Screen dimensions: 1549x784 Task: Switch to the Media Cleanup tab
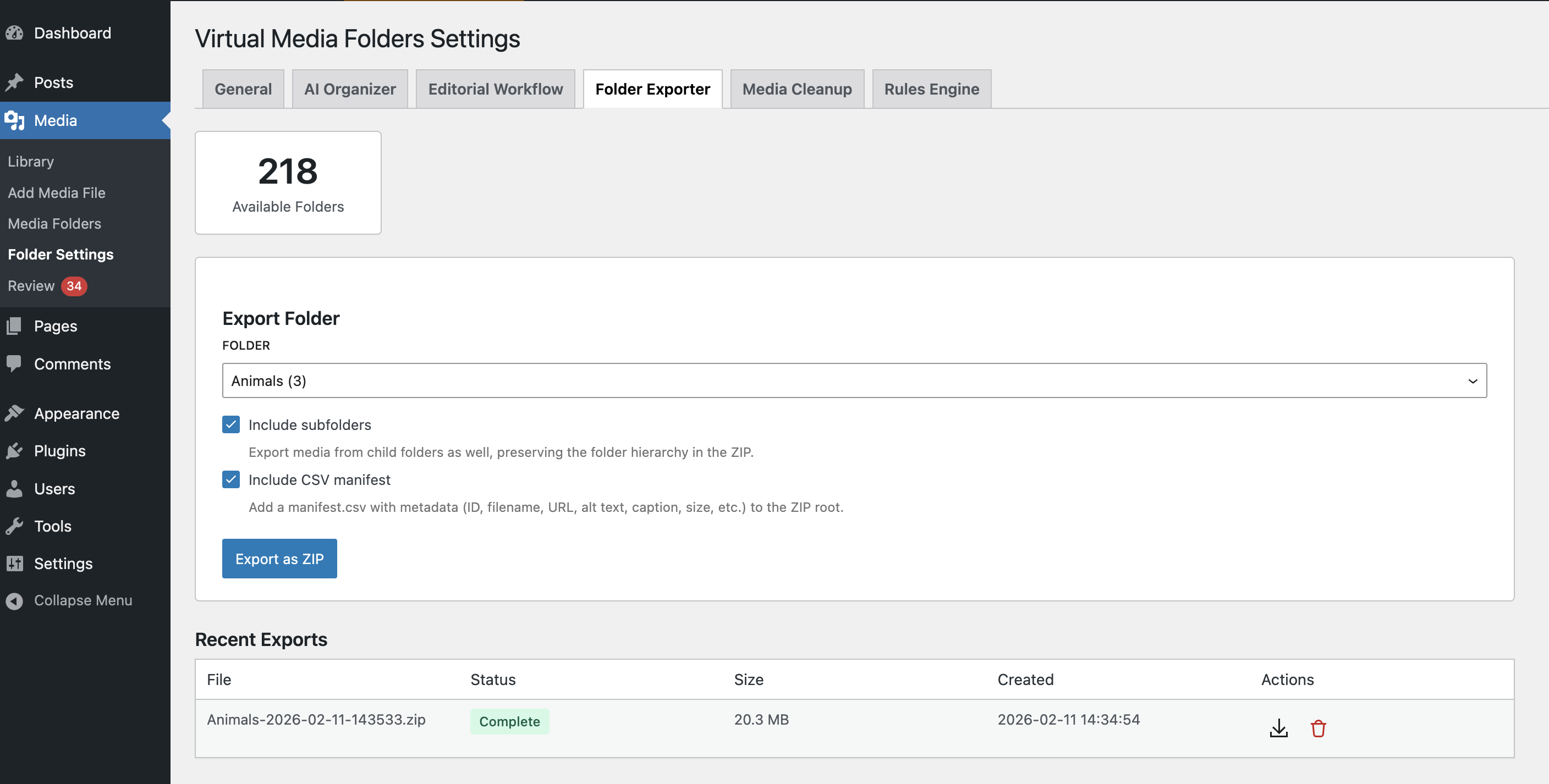797,89
